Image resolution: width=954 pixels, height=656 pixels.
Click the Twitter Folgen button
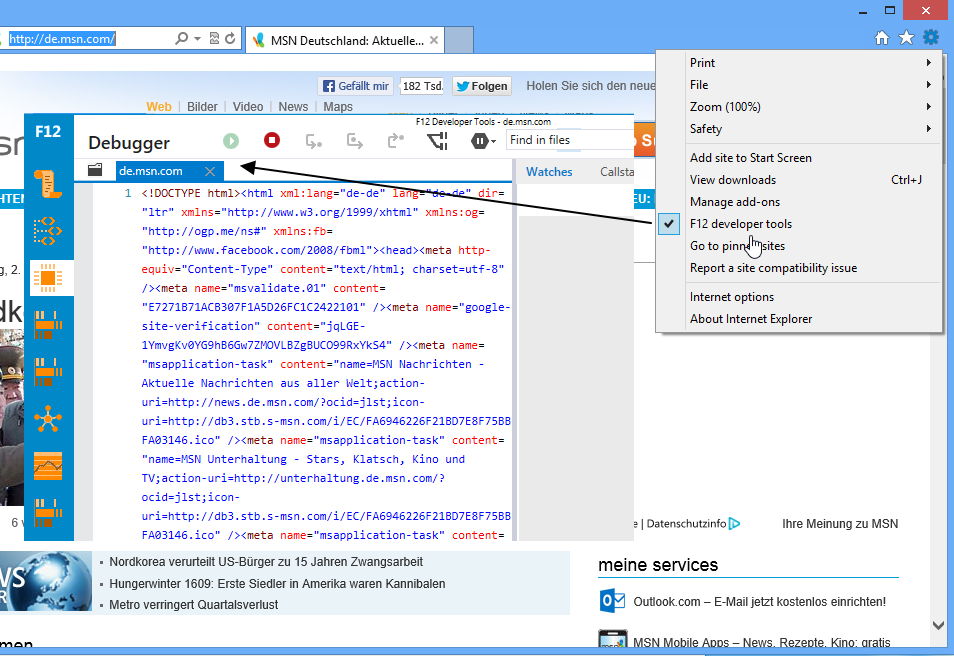tap(482, 86)
